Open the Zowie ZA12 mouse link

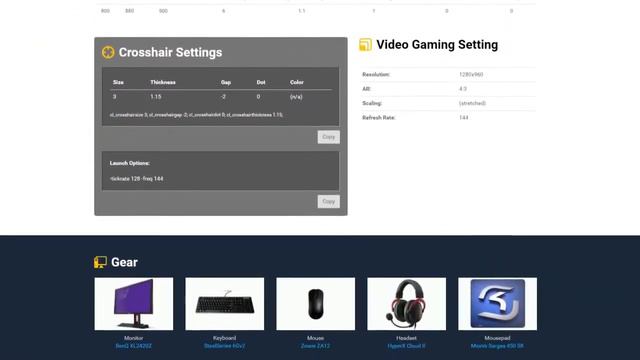316,346
